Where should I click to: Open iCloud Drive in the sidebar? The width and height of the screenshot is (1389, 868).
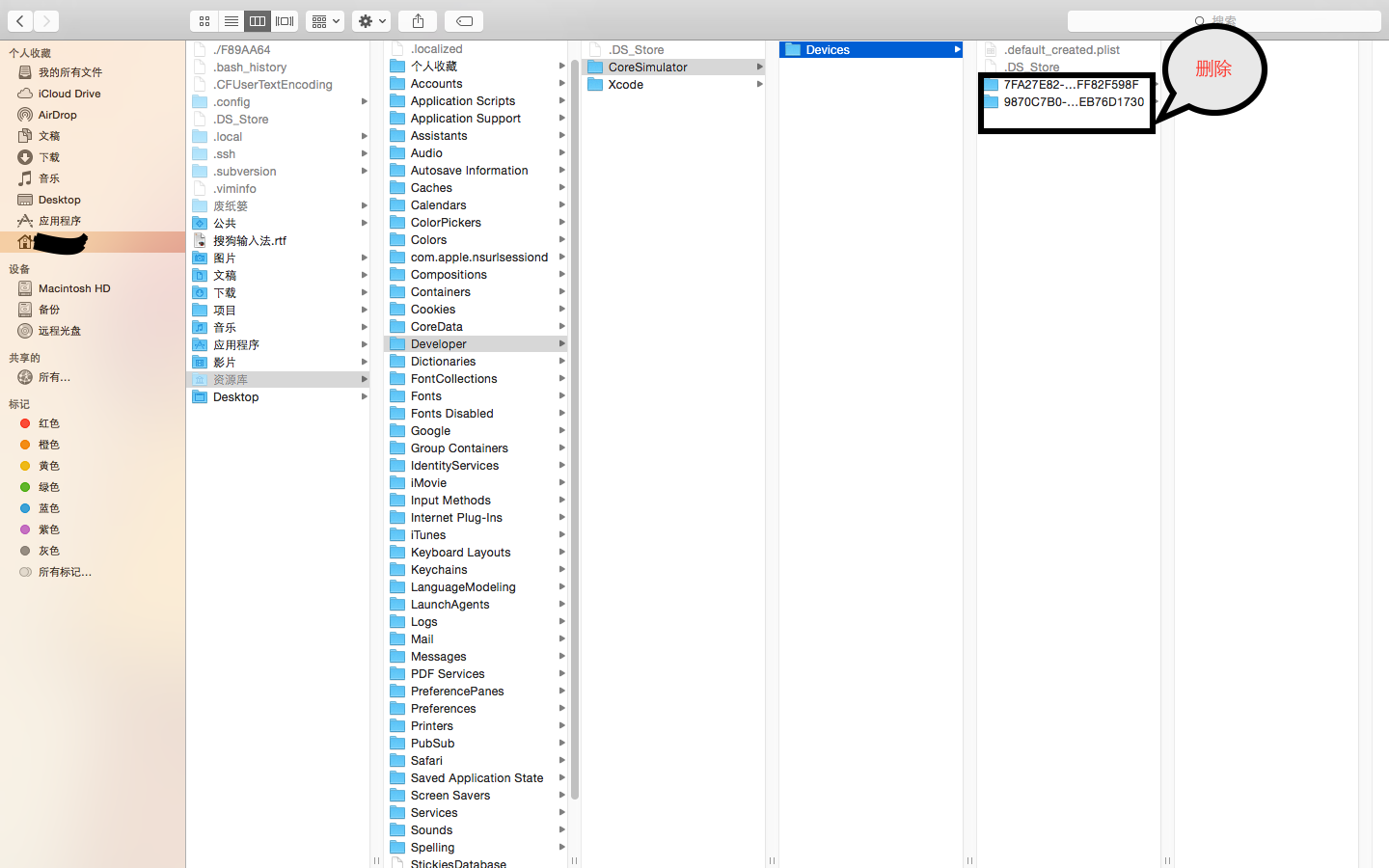93,94
